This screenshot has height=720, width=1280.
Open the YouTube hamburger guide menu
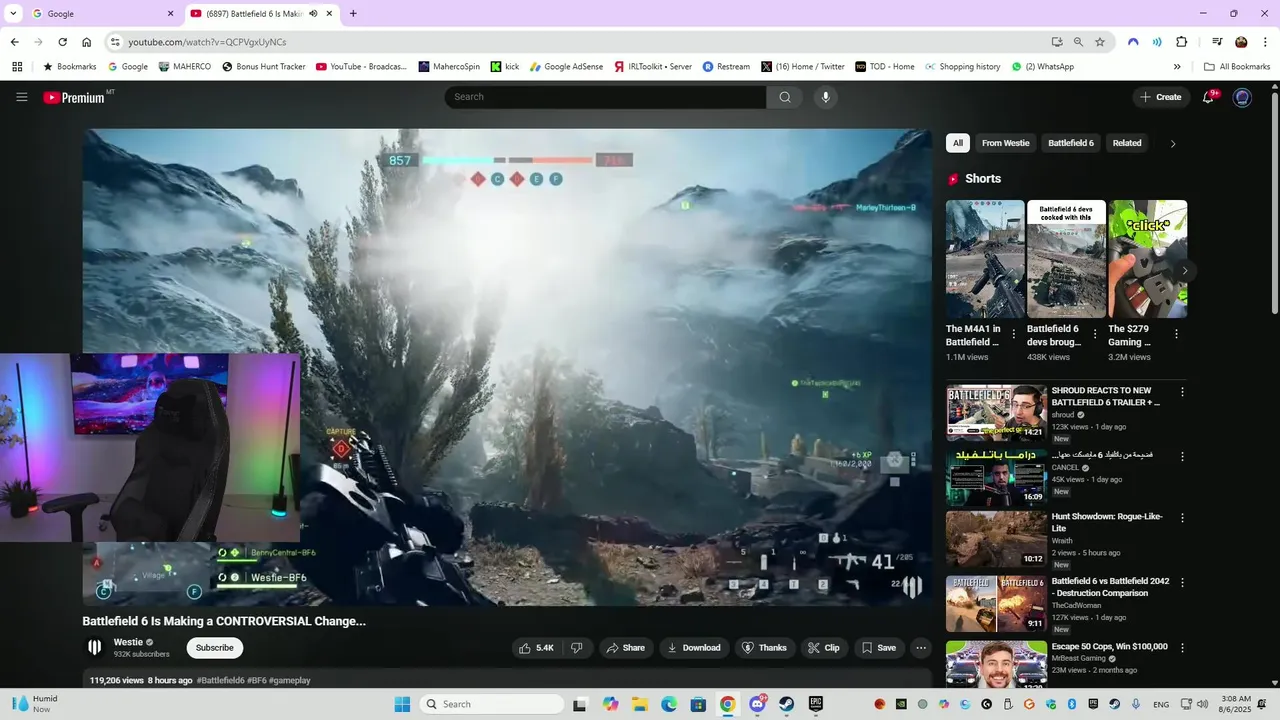coord(21,97)
